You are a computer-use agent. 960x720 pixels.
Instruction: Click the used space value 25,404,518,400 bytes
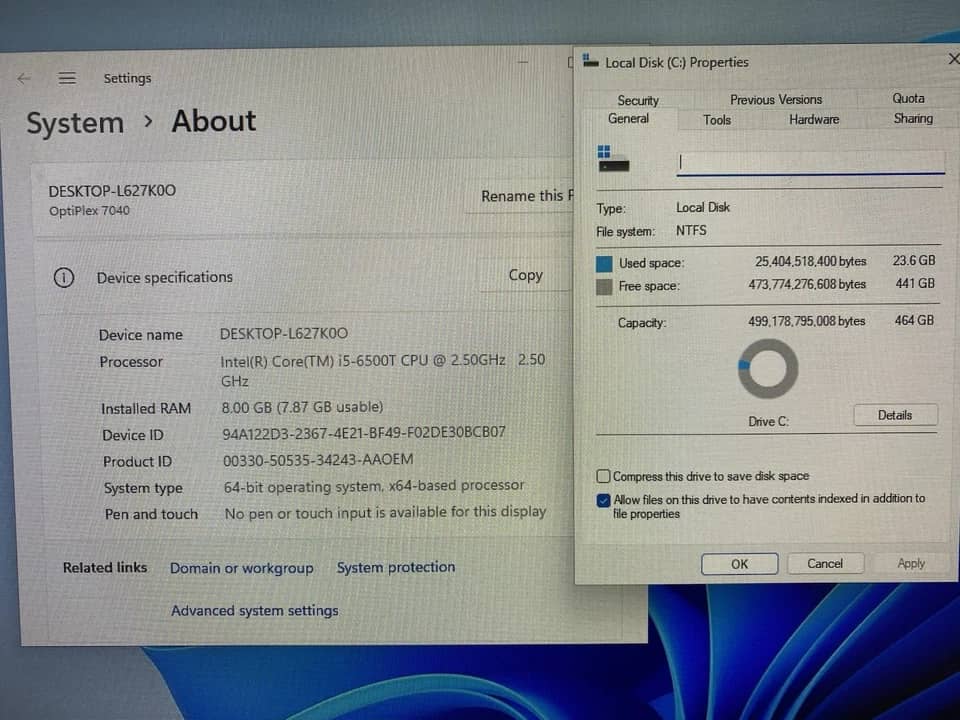810,261
